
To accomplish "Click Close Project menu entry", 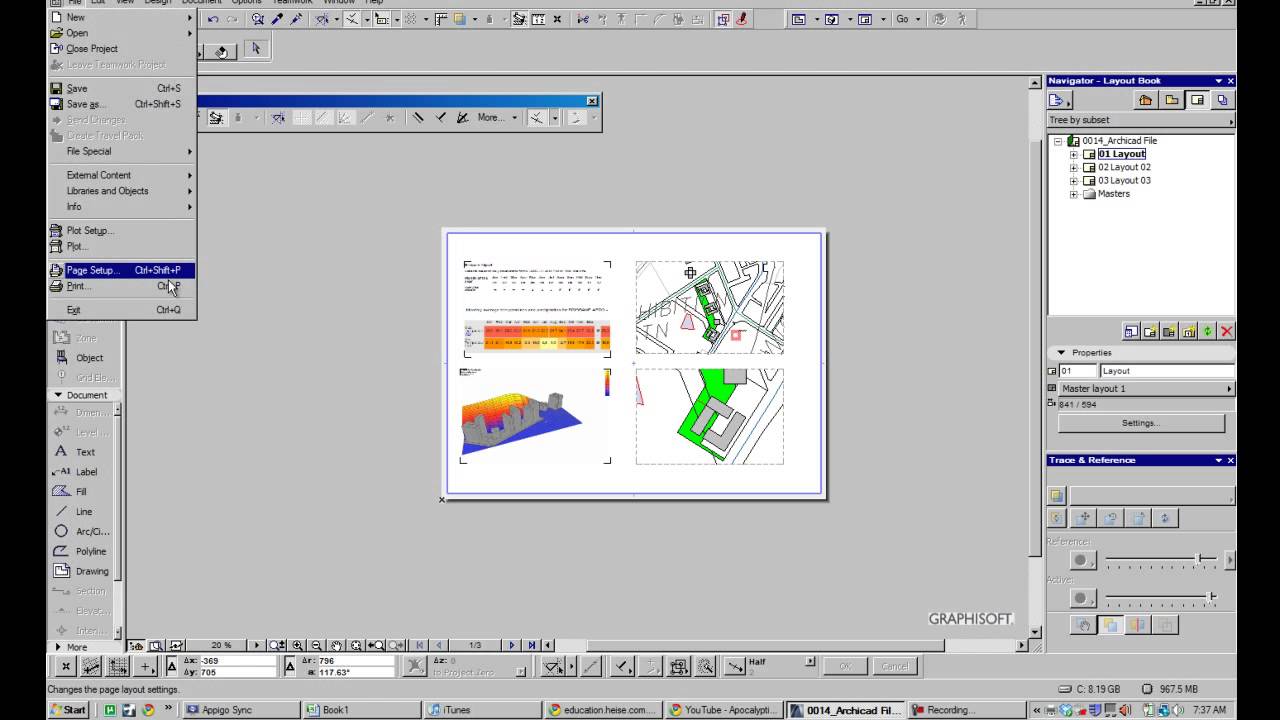I will click(121, 48).
